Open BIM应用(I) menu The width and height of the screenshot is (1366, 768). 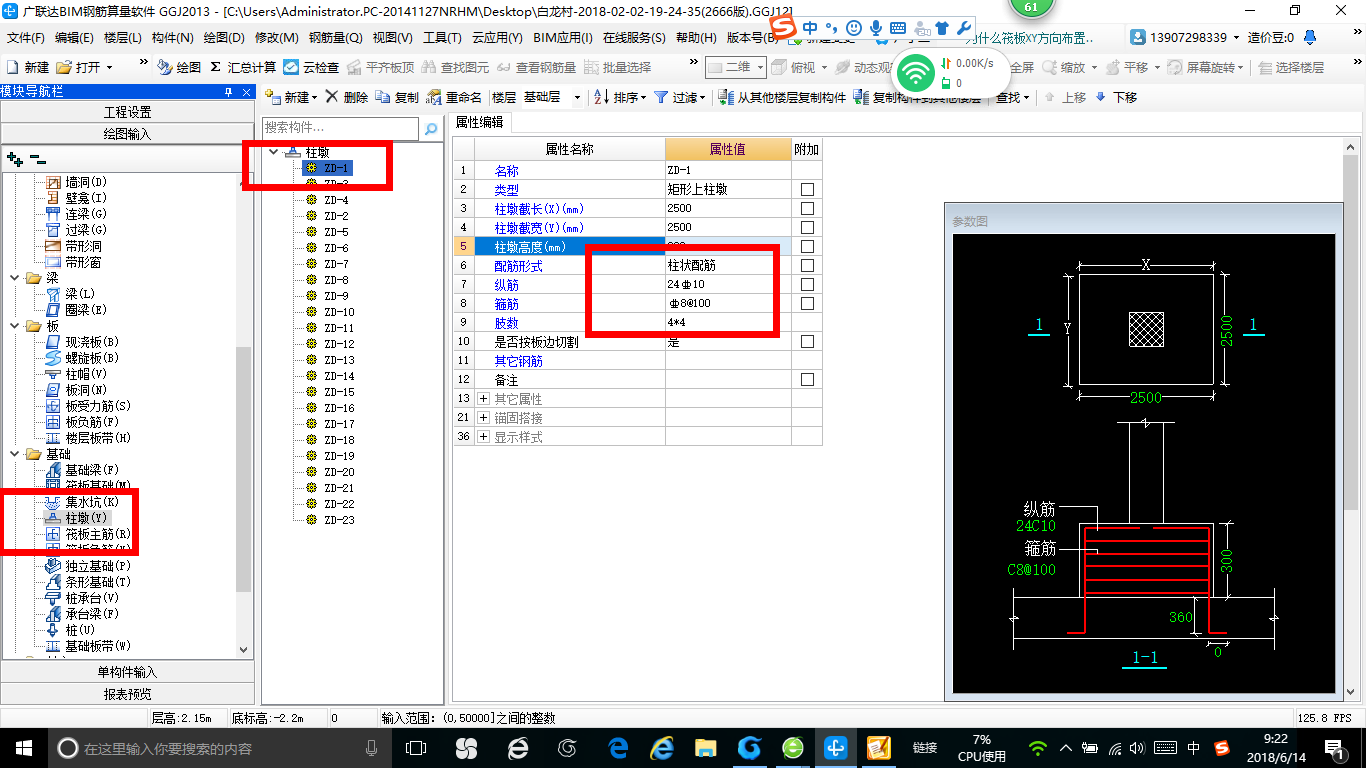tap(563, 38)
